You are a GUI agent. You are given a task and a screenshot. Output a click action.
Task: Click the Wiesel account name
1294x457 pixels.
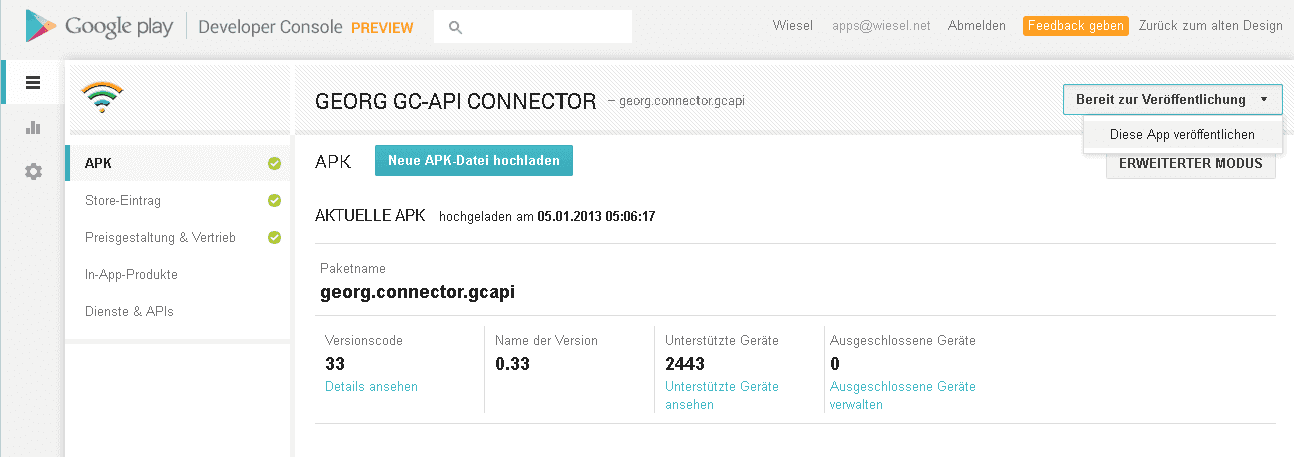coord(793,26)
